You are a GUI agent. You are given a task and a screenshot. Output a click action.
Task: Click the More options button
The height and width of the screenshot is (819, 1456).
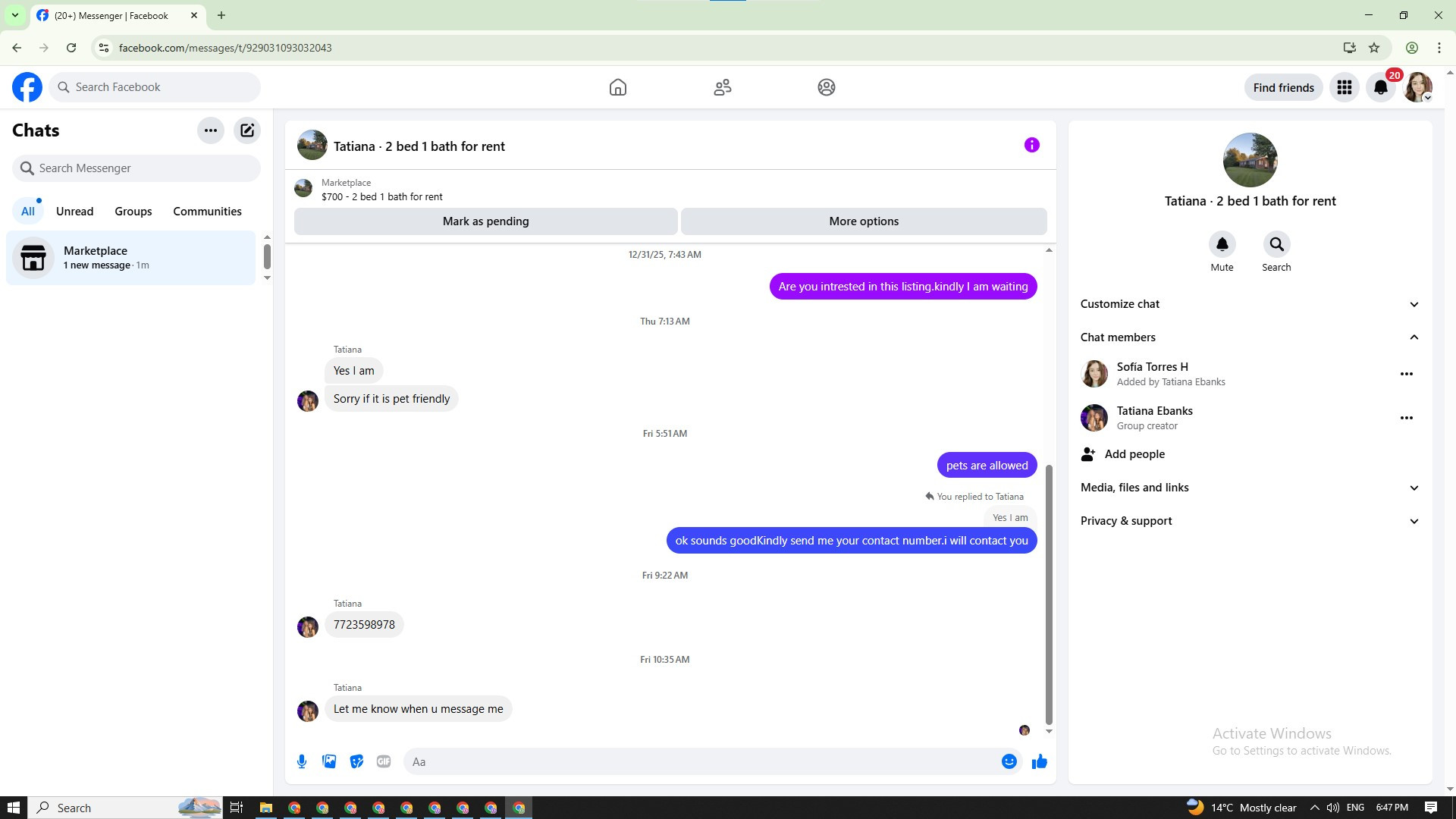point(863,221)
